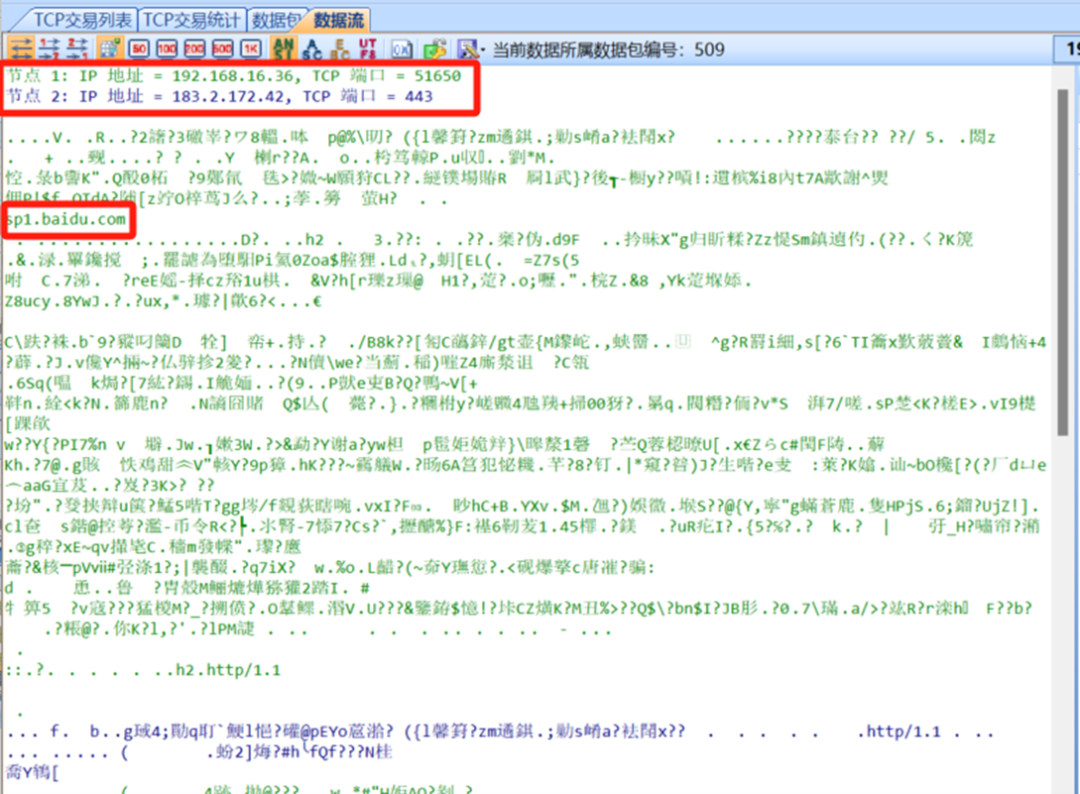Screen dimensions: 1080x794
Task: Click the key-shaped toolbar icon
Action: point(435,49)
